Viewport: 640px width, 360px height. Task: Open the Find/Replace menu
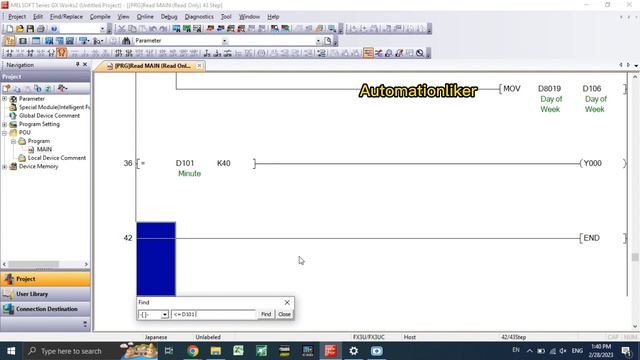coord(66,17)
